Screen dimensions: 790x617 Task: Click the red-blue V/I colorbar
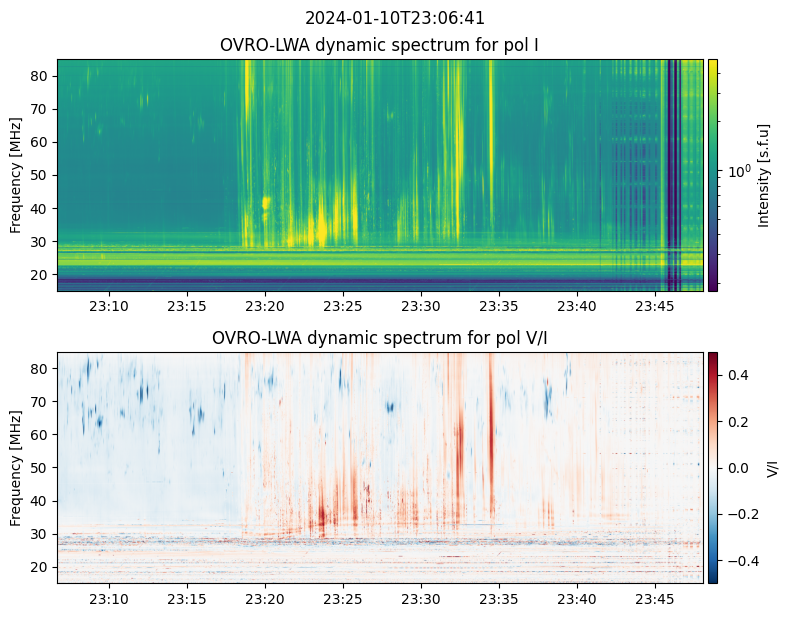[x=713, y=467]
